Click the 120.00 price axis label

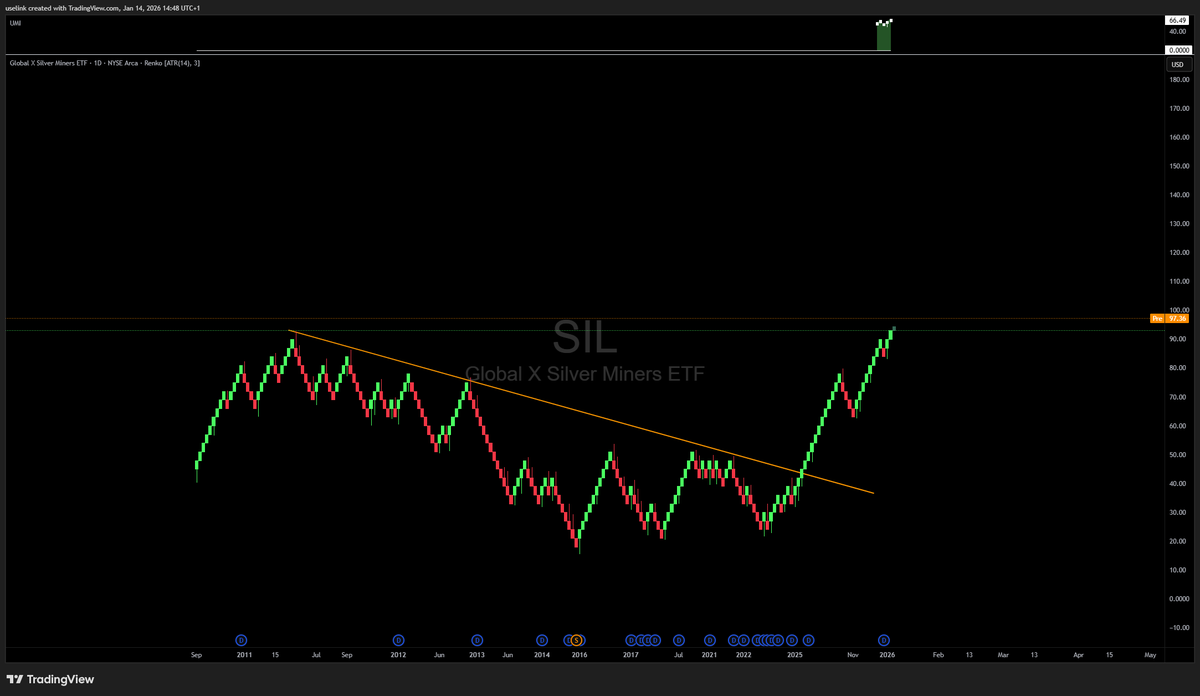(x=1178, y=252)
